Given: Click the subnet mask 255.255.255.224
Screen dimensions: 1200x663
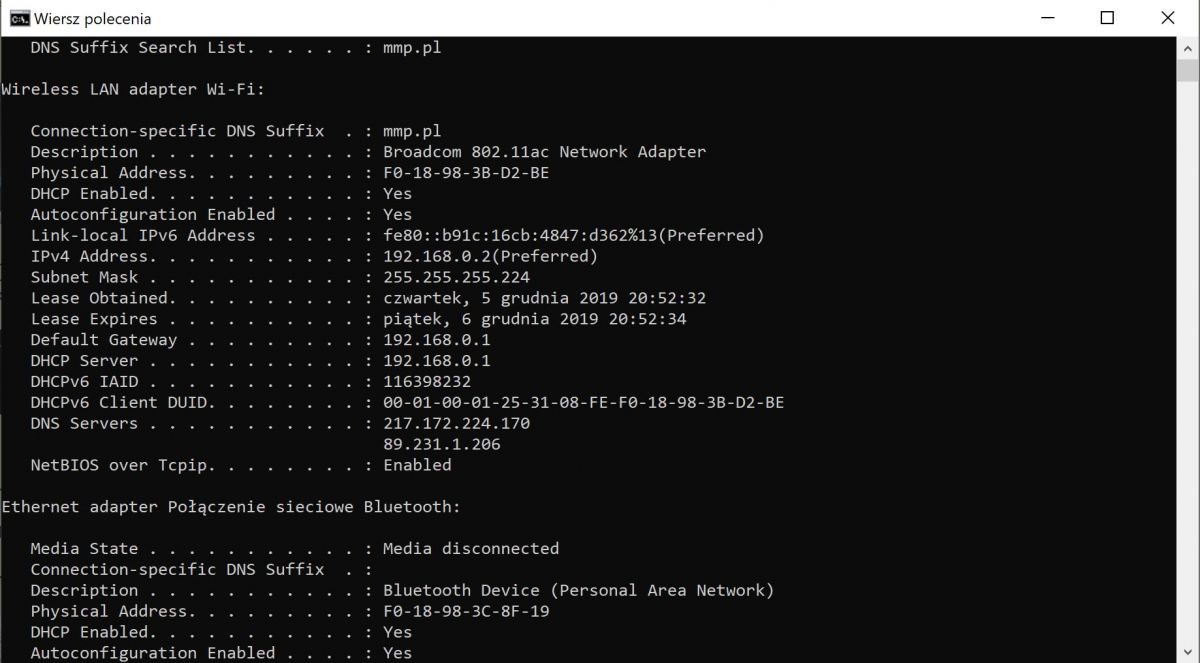Looking at the screenshot, I should coord(456,277).
